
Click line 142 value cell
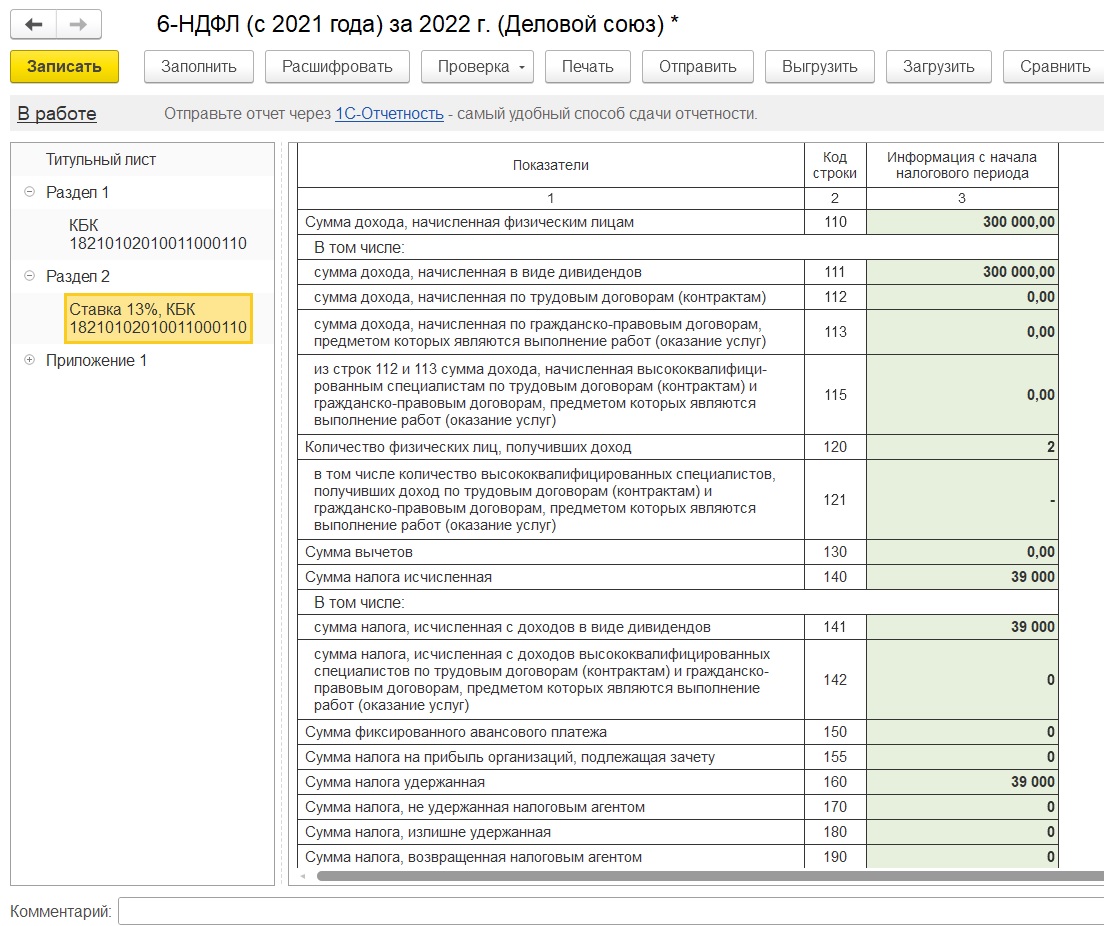(962, 680)
